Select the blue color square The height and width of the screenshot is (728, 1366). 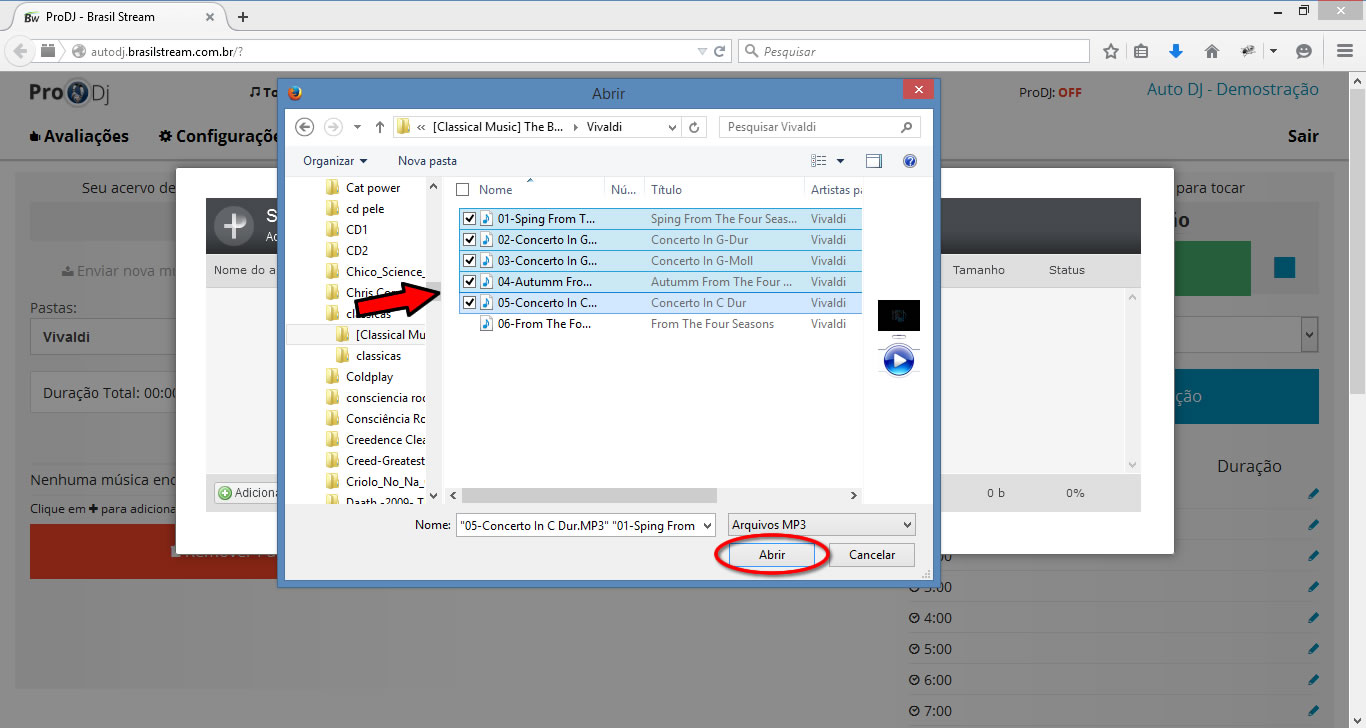(1284, 268)
